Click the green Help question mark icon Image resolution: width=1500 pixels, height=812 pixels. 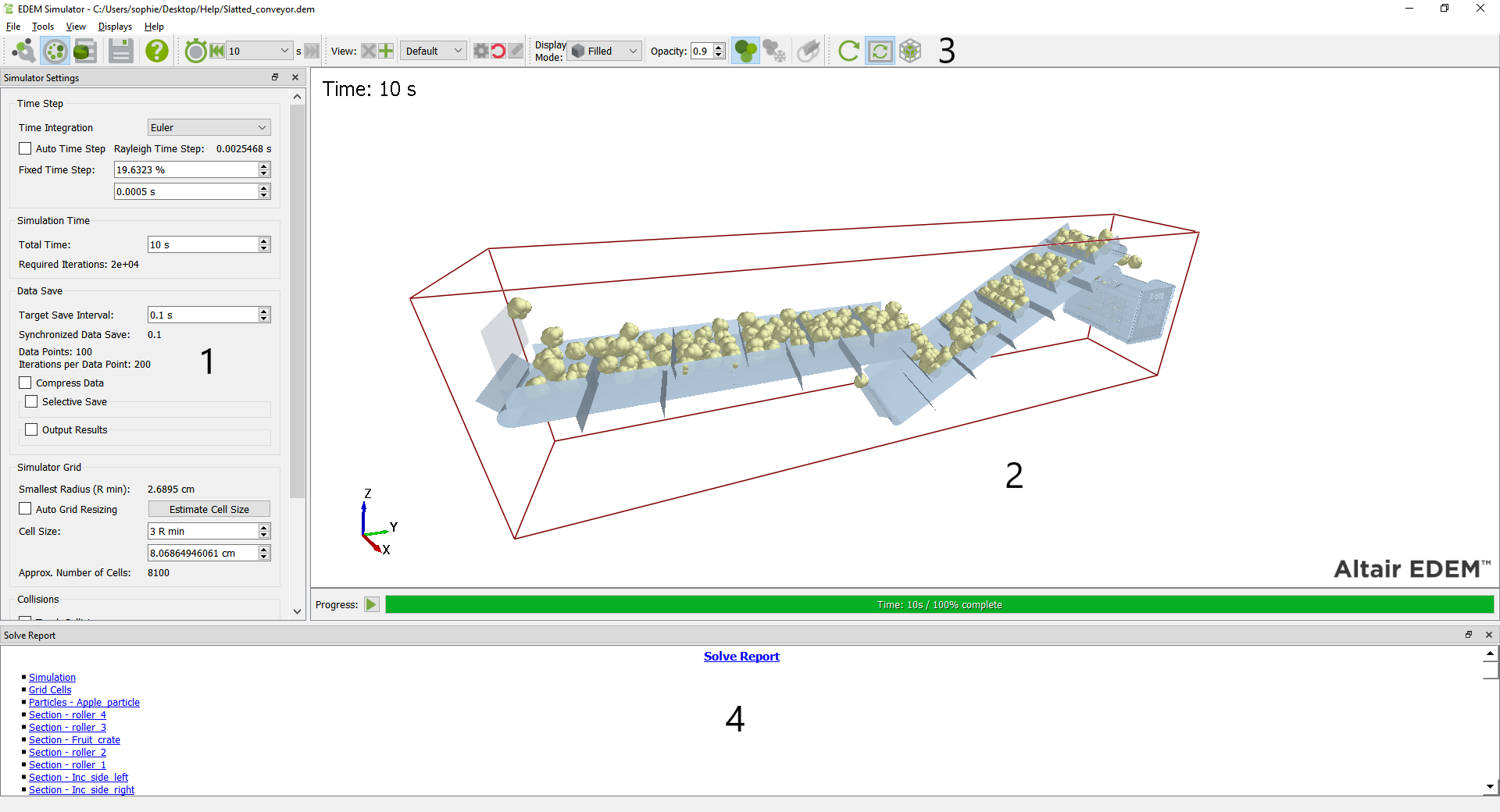157,52
